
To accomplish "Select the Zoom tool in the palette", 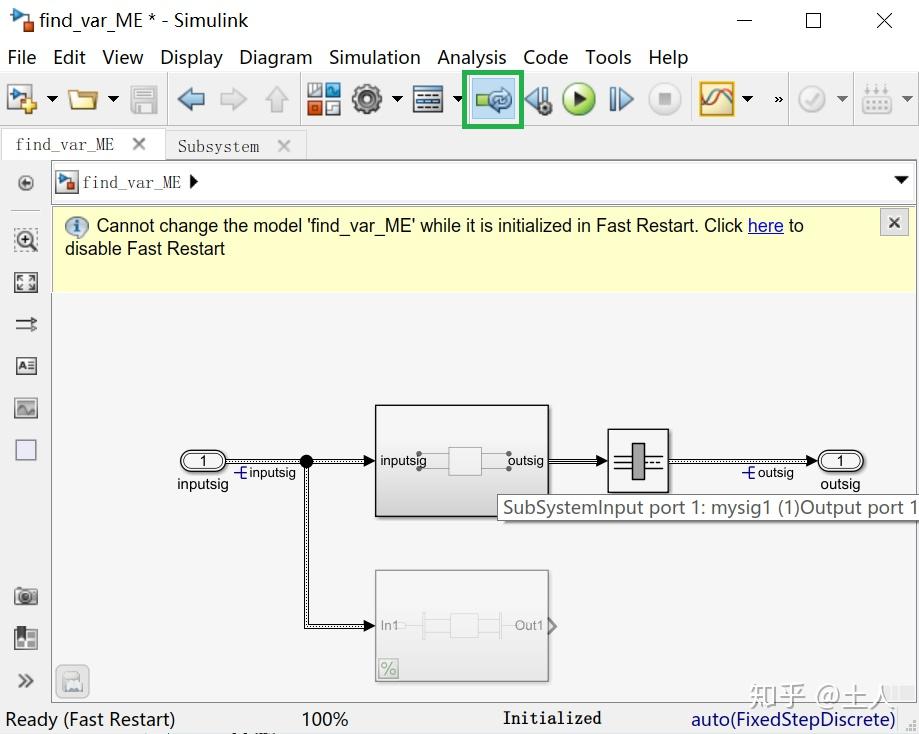I will (25, 240).
